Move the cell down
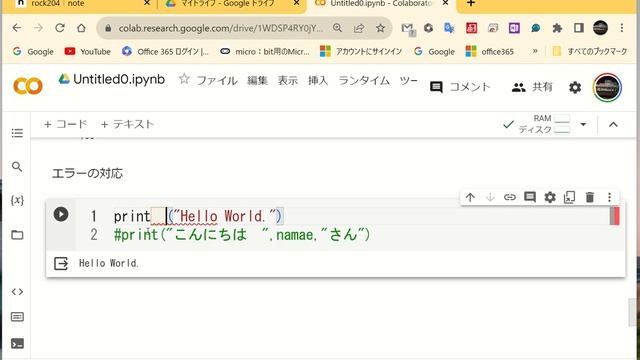 (x=490, y=198)
